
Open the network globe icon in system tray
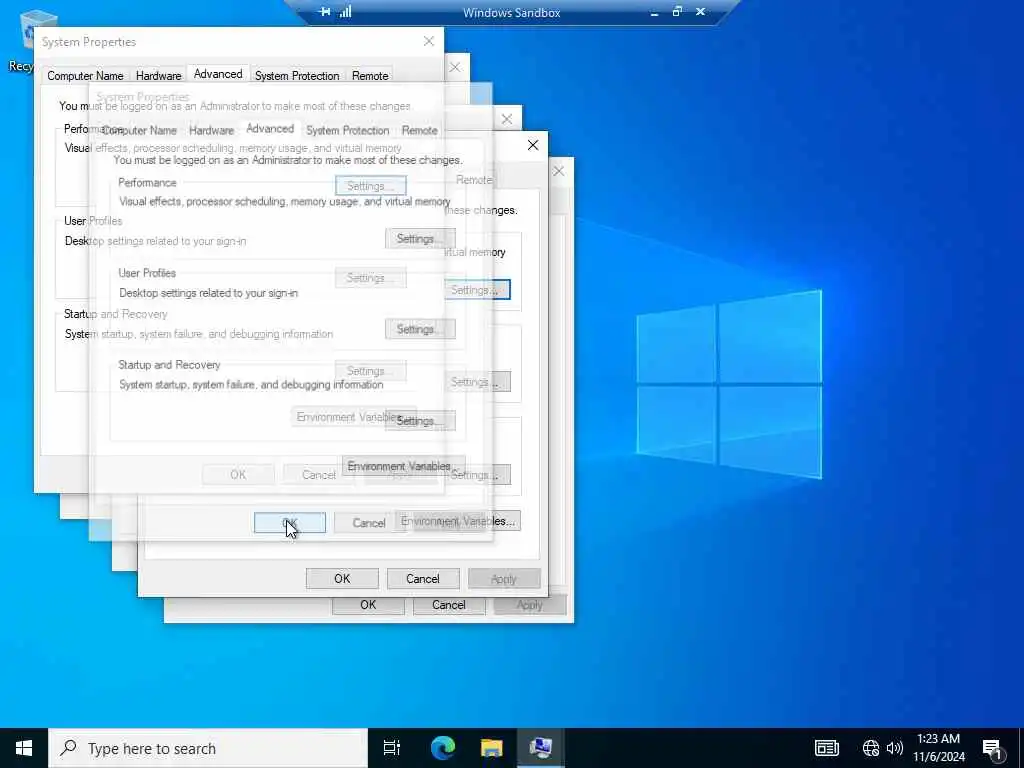871,748
